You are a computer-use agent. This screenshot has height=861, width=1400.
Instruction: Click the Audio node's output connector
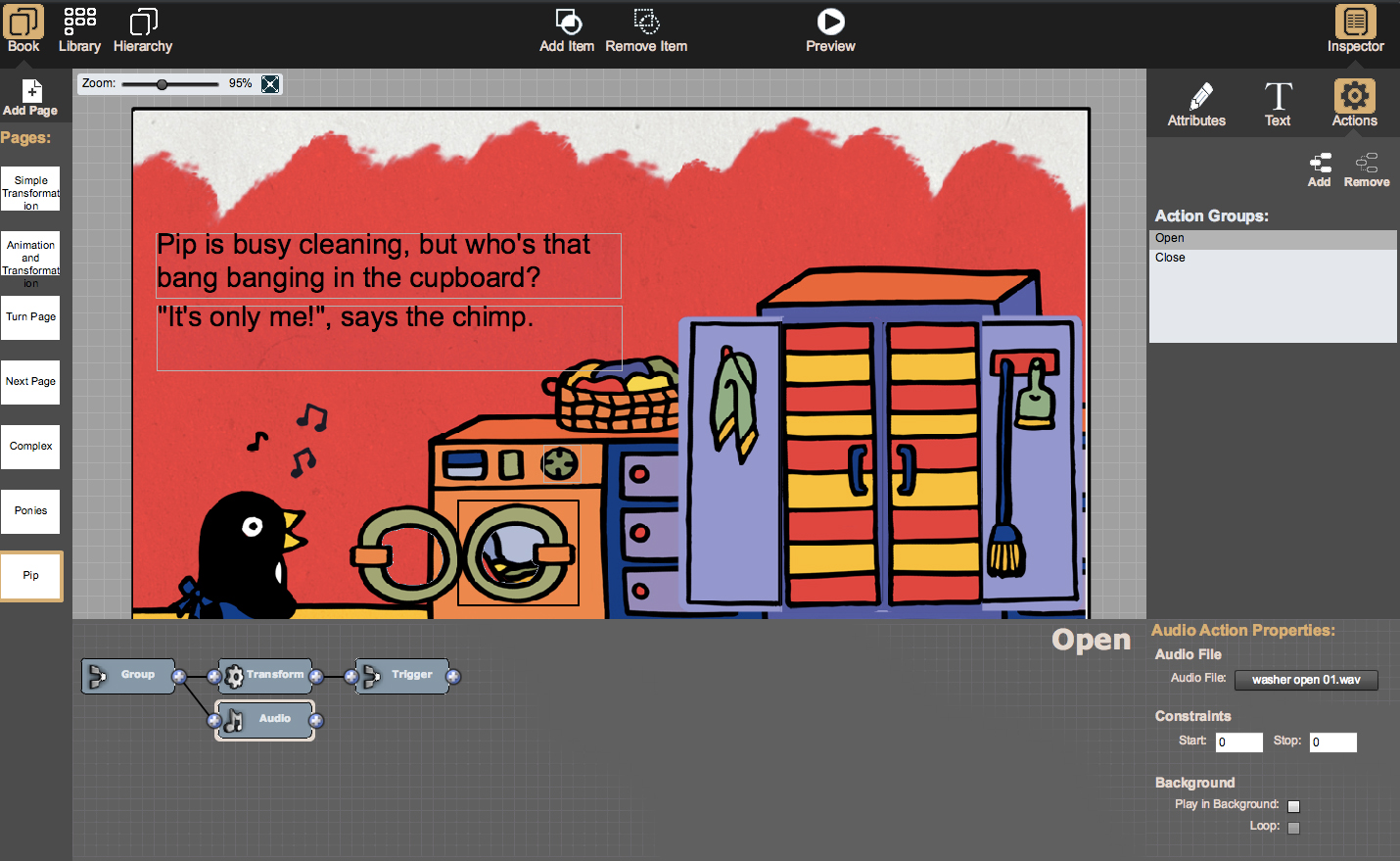(x=316, y=721)
